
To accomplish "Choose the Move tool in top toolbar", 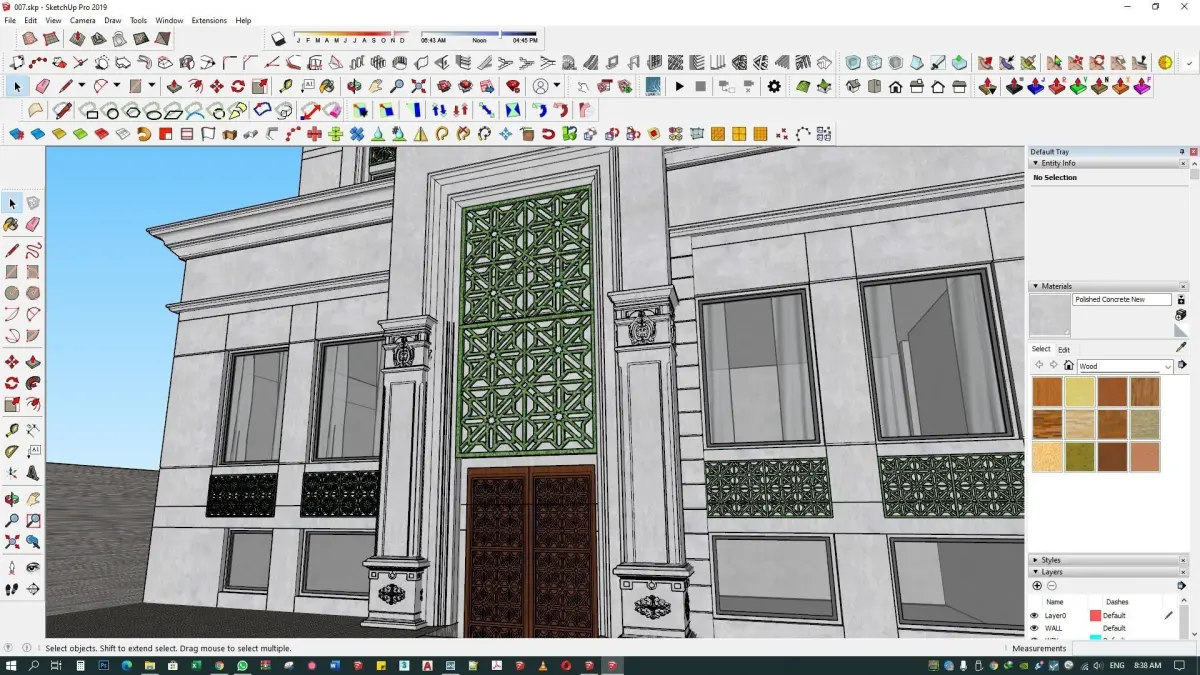I will [216, 86].
